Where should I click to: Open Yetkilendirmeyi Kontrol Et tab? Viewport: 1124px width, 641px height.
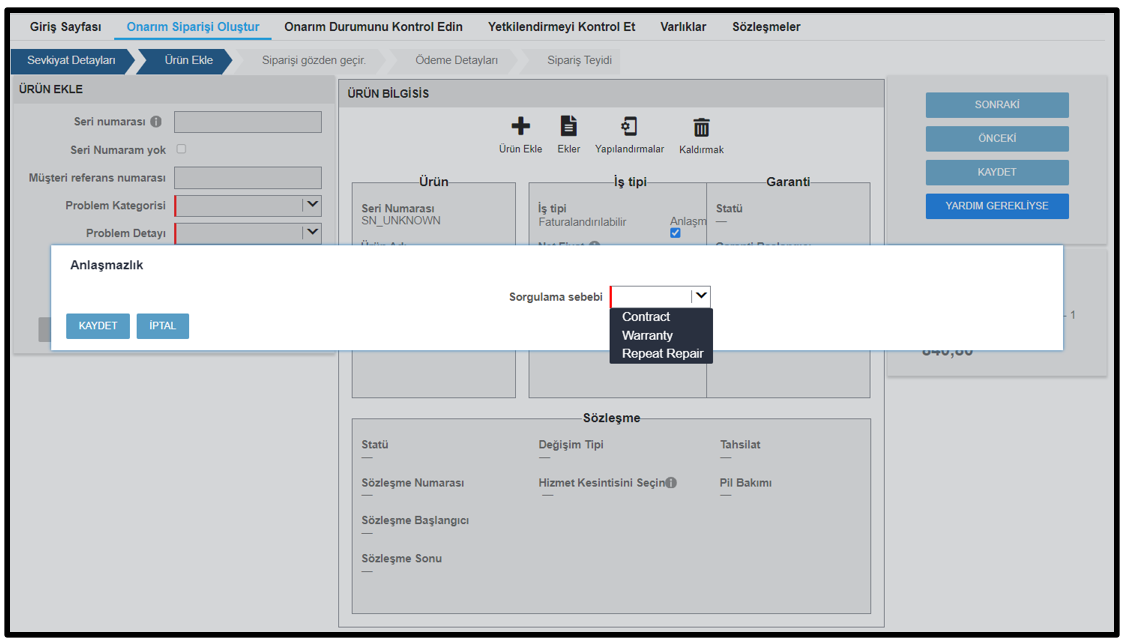561,27
